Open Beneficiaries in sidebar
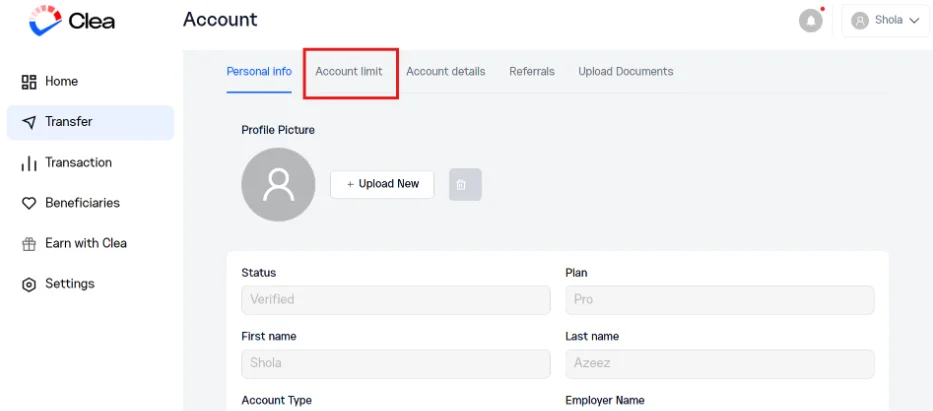 coord(90,203)
